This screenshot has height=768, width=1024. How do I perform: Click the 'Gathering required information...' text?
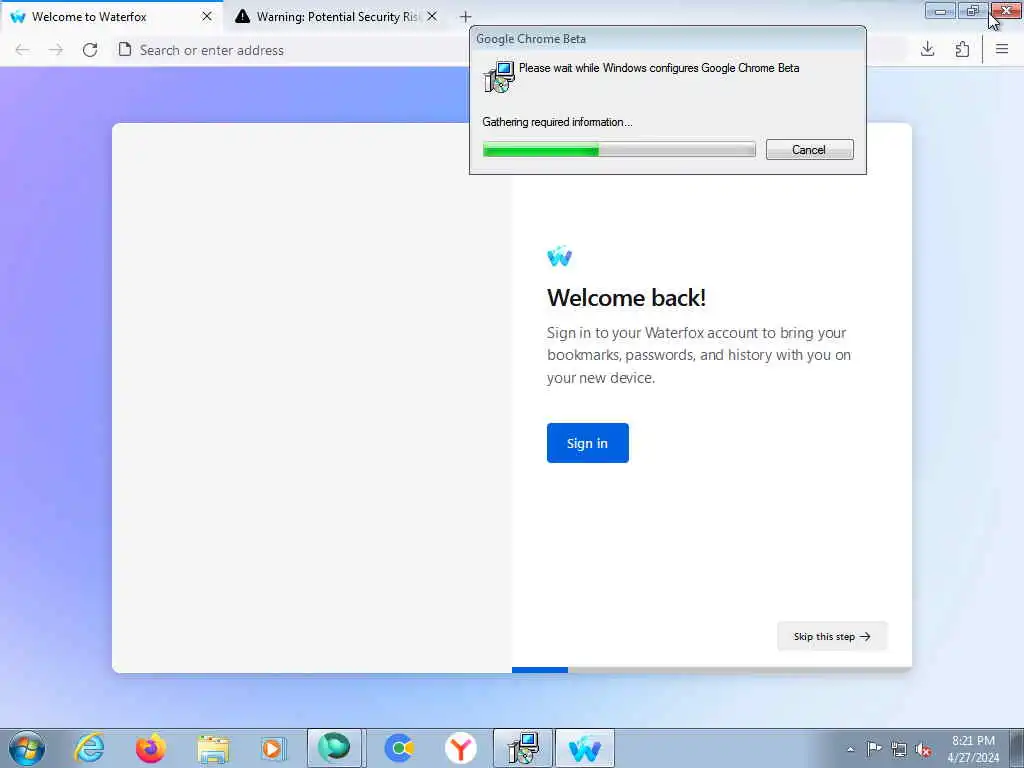[x=557, y=122]
